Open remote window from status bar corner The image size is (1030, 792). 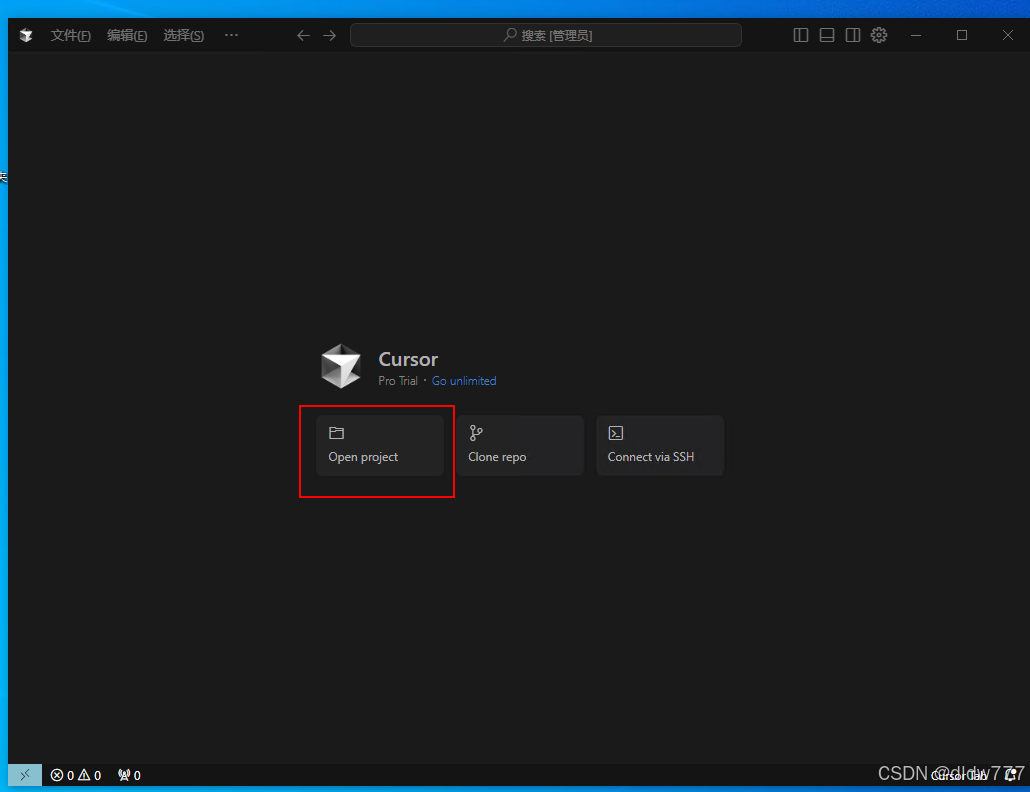click(25, 775)
